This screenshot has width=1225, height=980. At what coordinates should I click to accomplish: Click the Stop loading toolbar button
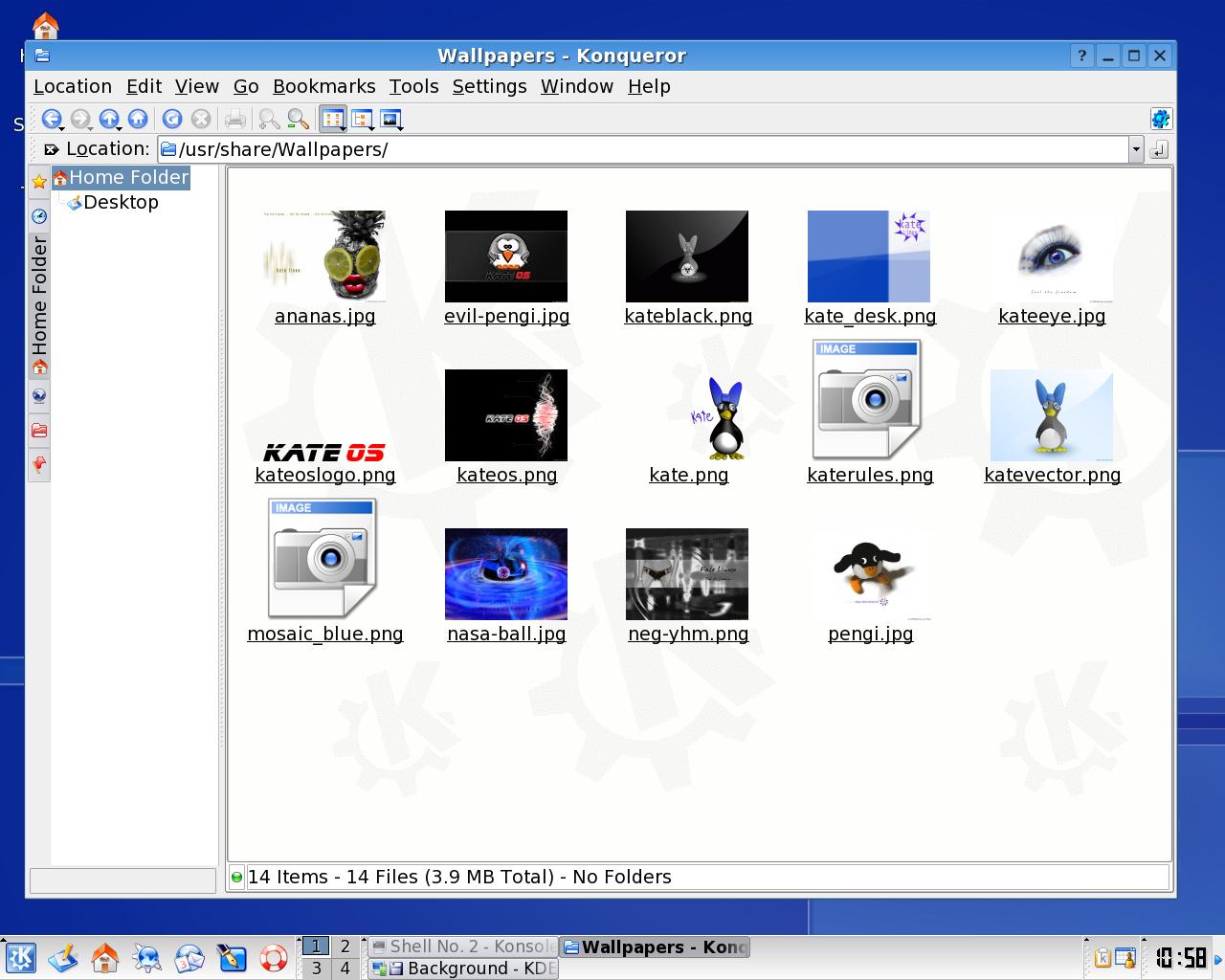pyautogui.click(x=201, y=119)
